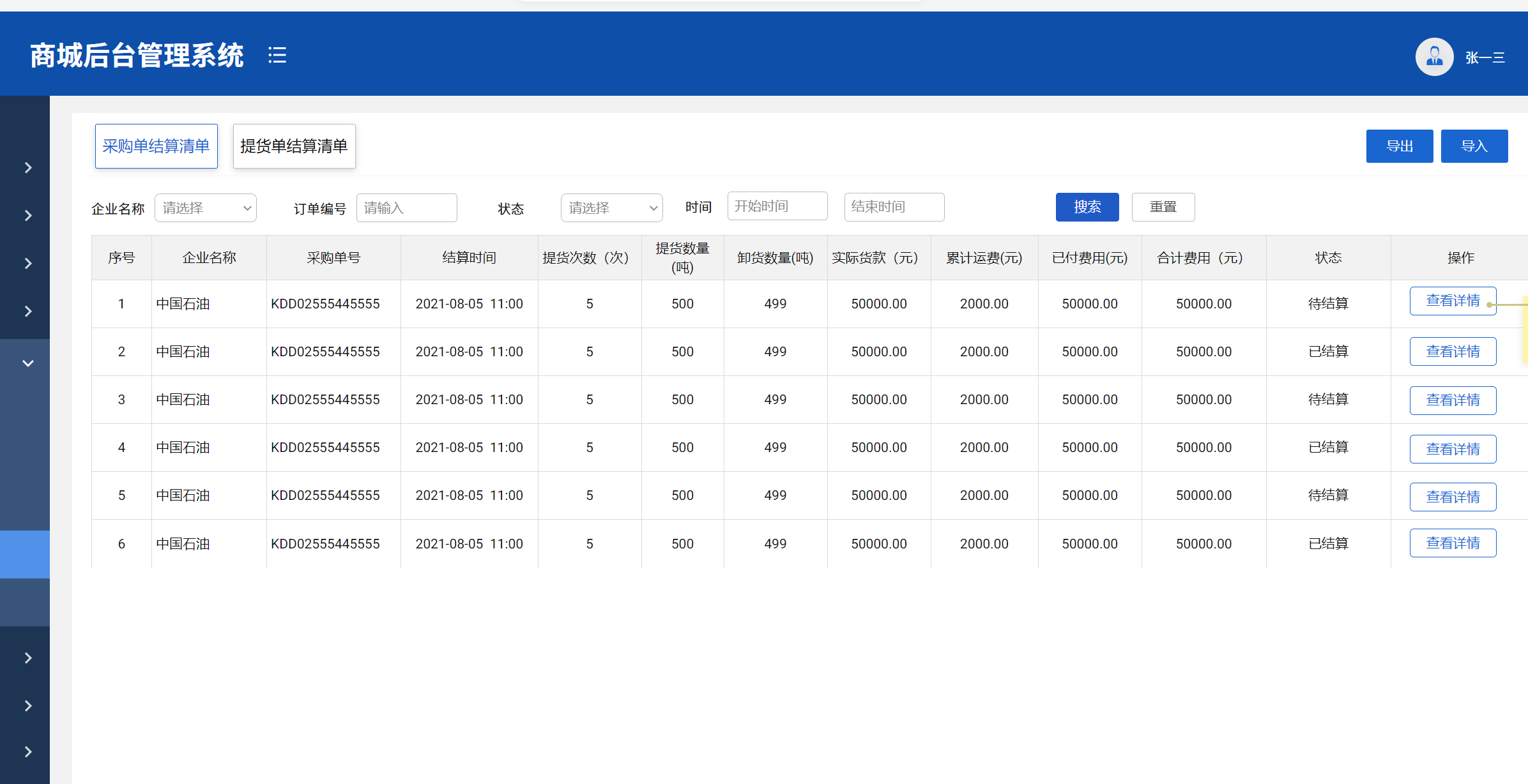Open the 企业名称 dropdown selector

click(206, 208)
